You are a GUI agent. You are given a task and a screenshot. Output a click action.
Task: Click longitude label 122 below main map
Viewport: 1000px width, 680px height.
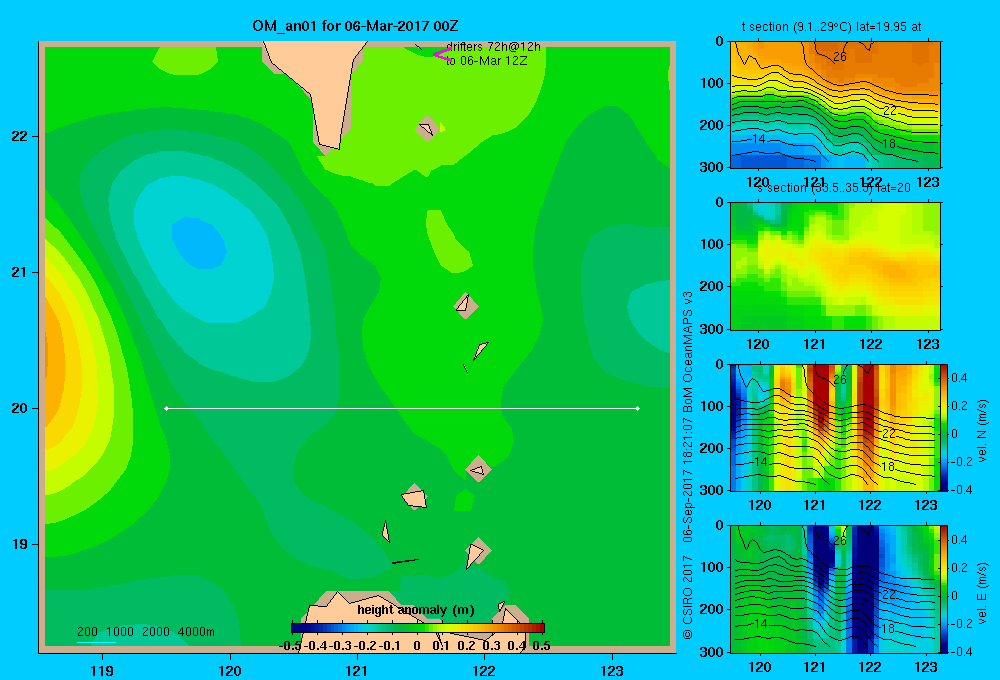point(484,670)
